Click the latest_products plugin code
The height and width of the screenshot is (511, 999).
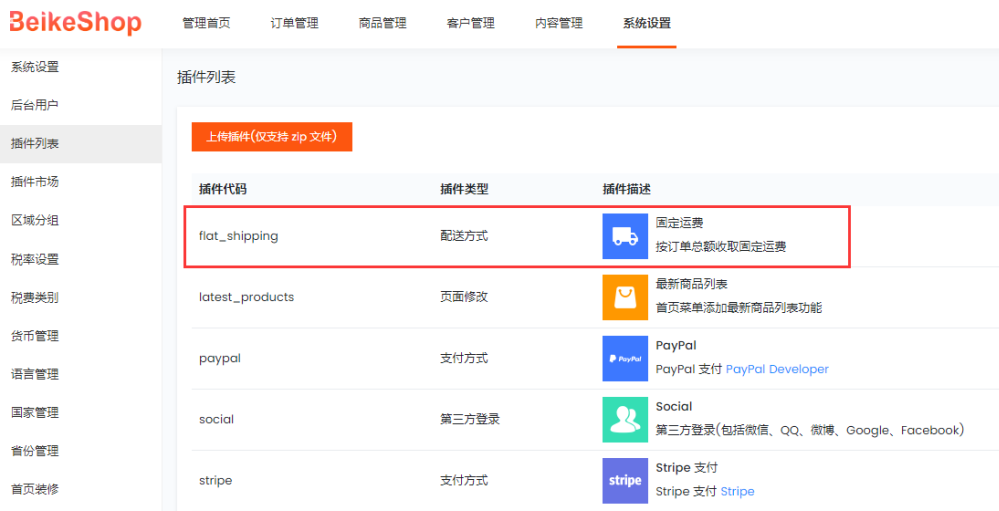pyautogui.click(x=247, y=297)
